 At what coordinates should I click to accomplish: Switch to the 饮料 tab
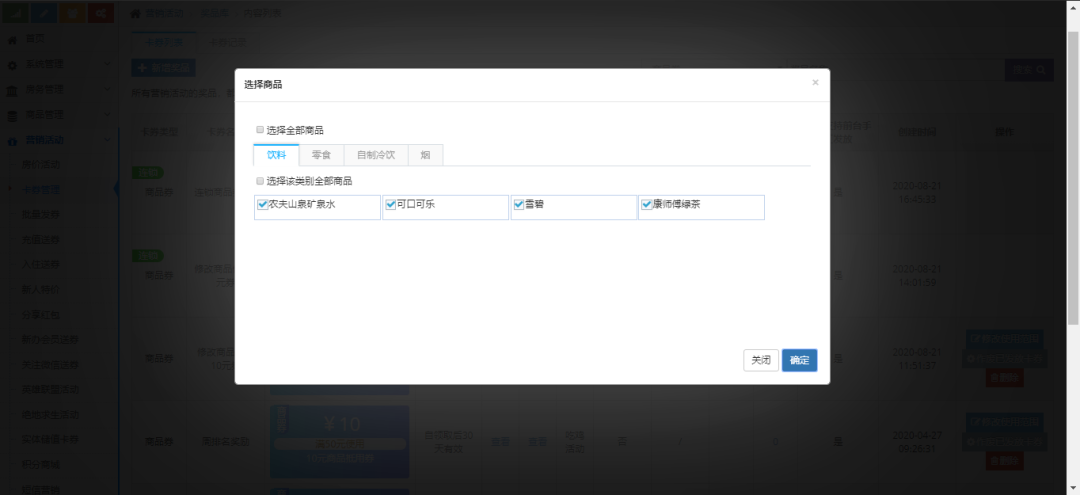276,155
